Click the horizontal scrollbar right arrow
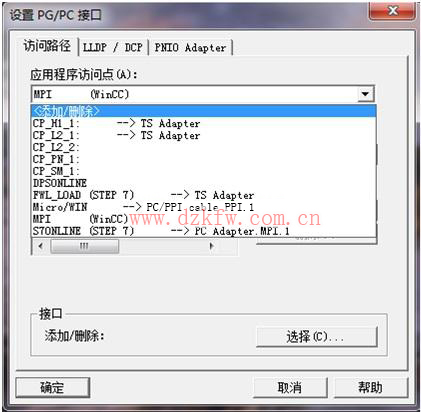Image resolution: width=421 pixels, height=412 pixels. click(x=211, y=246)
